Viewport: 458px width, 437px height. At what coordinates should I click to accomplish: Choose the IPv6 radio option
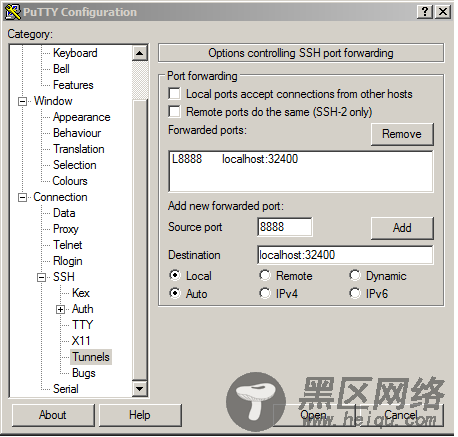pyautogui.click(x=355, y=293)
